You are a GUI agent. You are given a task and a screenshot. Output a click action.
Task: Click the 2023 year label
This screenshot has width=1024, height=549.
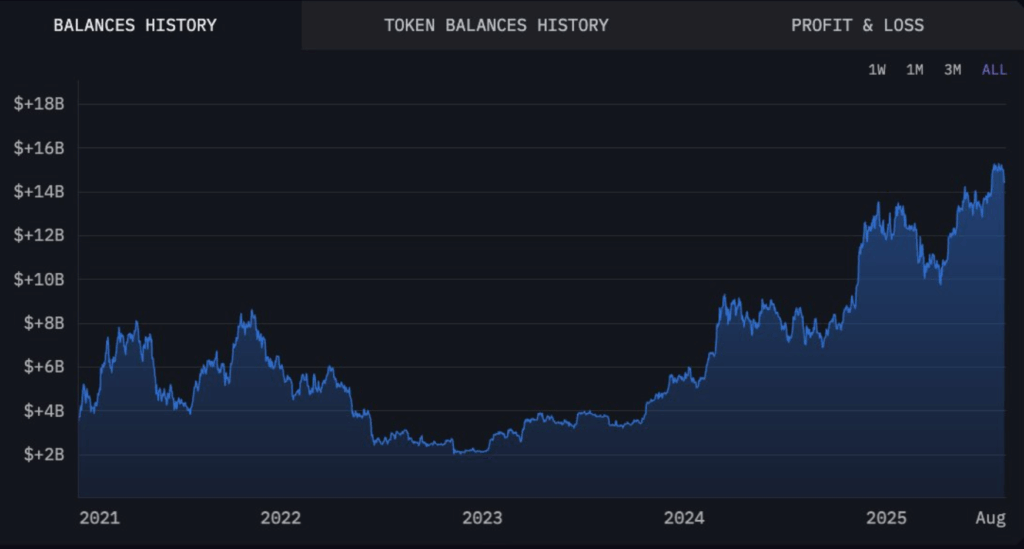483,518
